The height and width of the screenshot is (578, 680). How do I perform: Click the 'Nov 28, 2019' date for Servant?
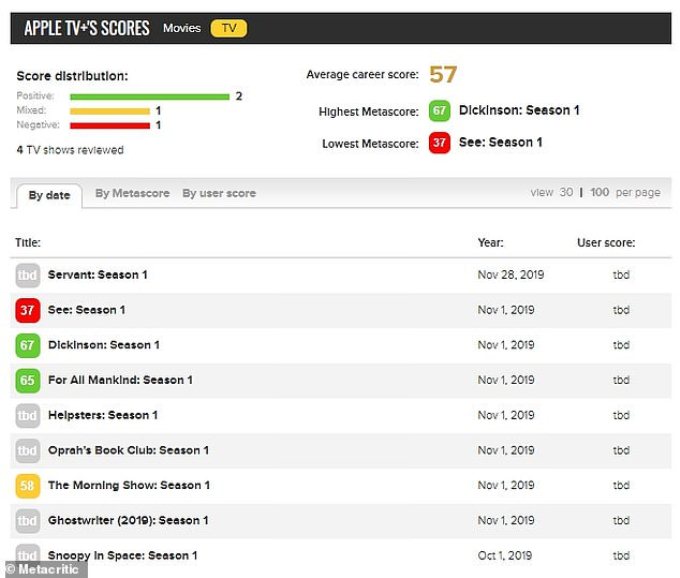pyautogui.click(x=510, y=275)
